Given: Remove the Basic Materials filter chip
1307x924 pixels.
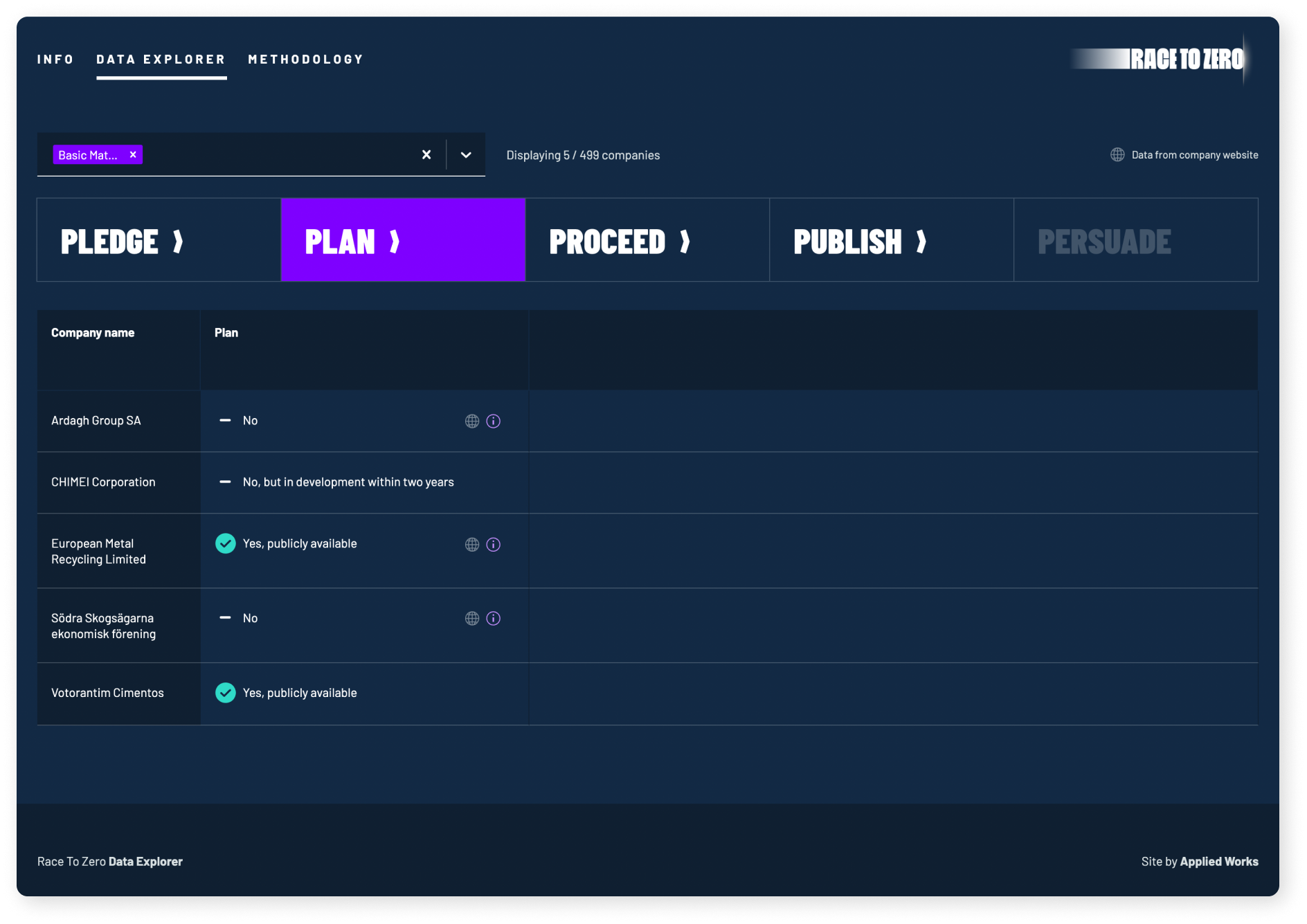Looking at the screenshot, I should (132, 154).
